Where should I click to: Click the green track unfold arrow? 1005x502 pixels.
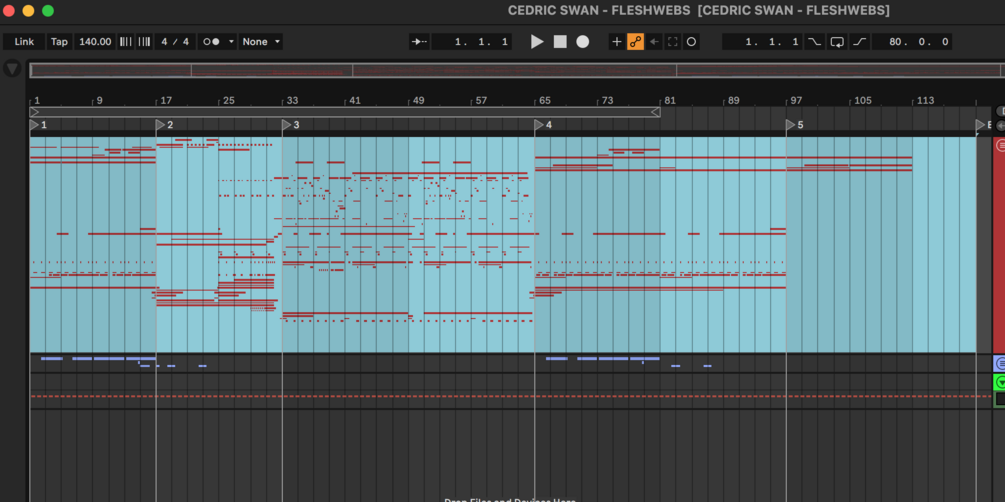click(x=1001, y=383)
